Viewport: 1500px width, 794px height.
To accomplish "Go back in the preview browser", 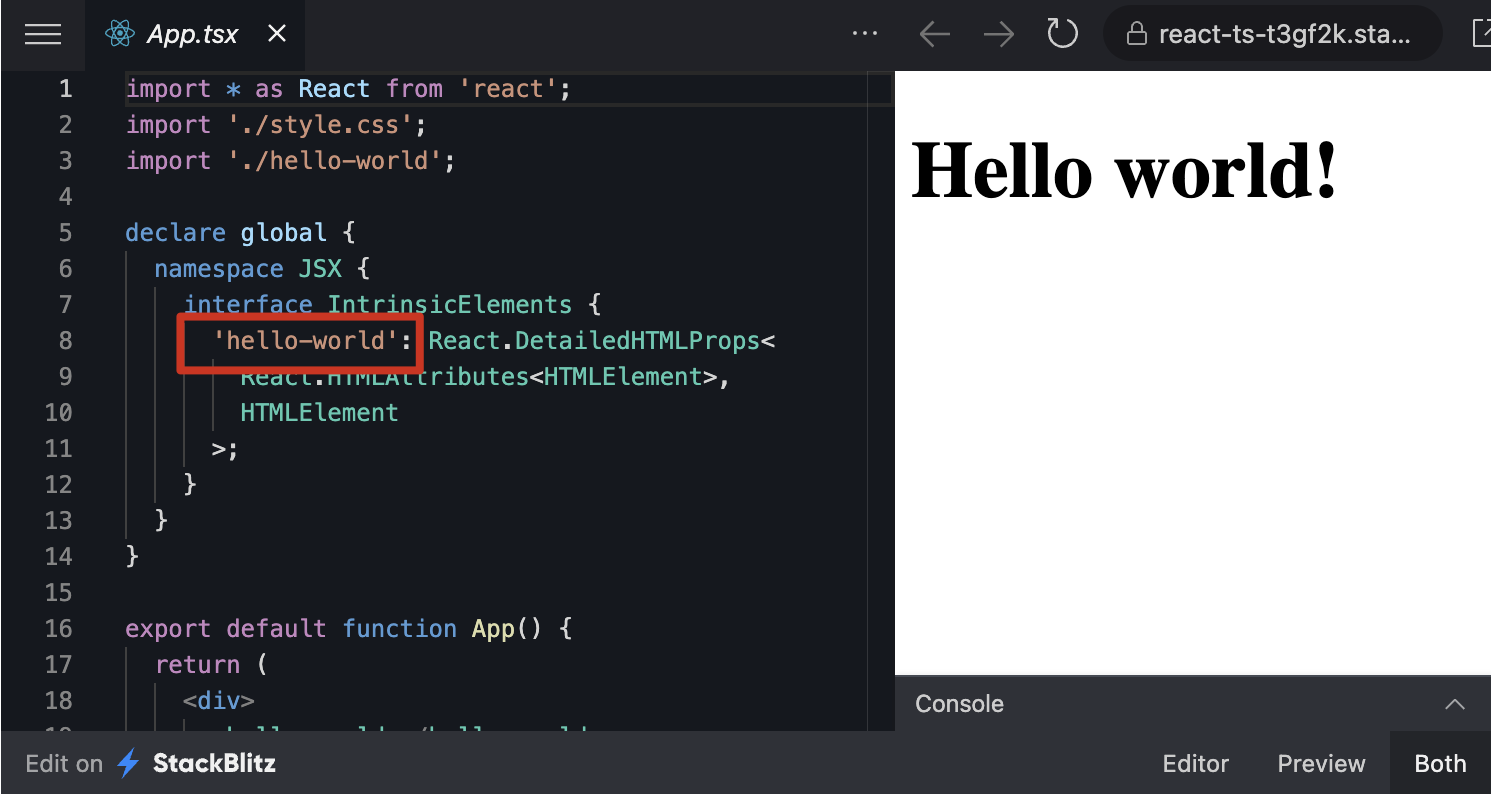I will 934,35.
